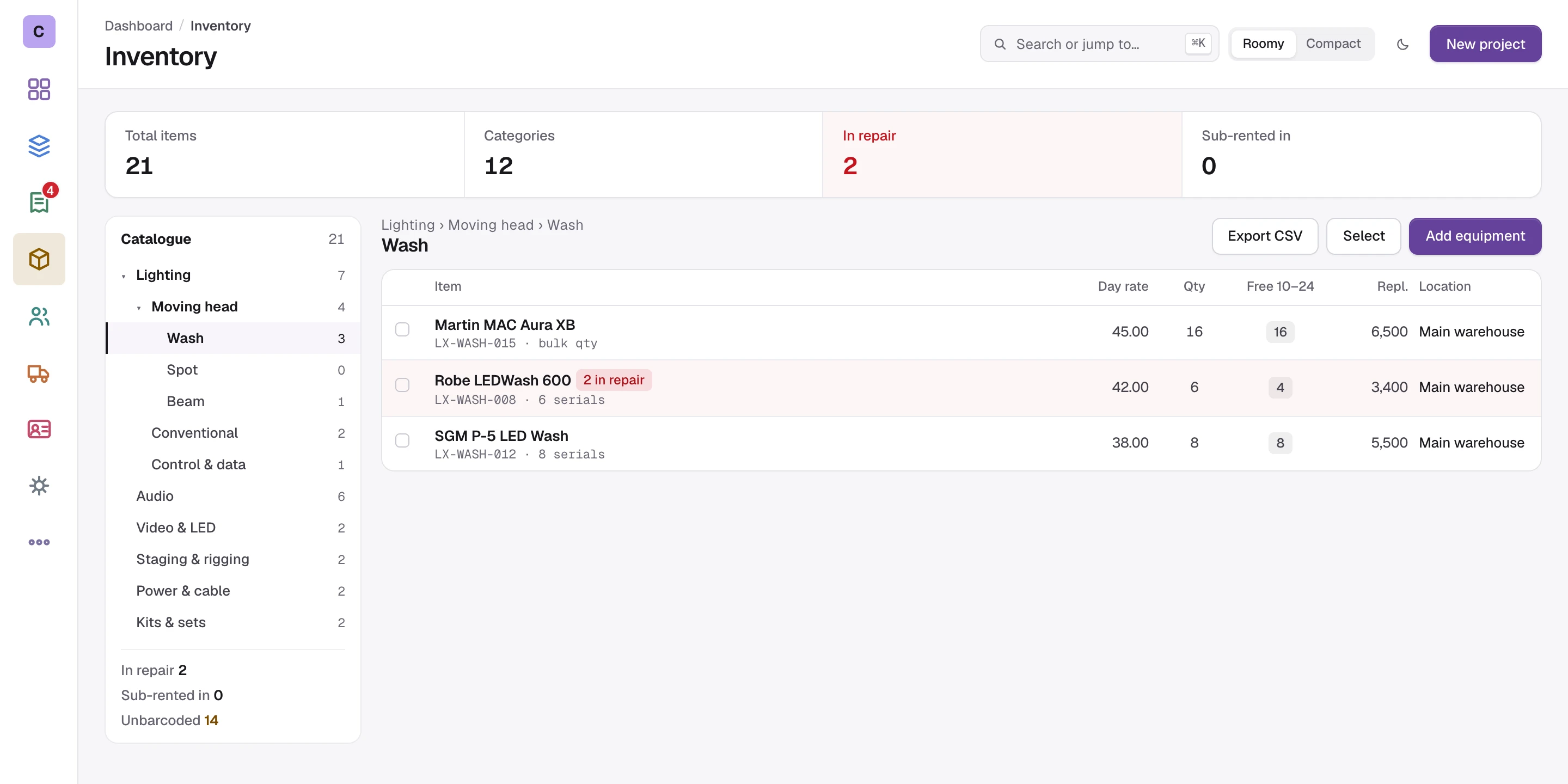Go to Dashboard via breadcrumb link
Screen dimensions: 1568x784
tap(139, 26)
